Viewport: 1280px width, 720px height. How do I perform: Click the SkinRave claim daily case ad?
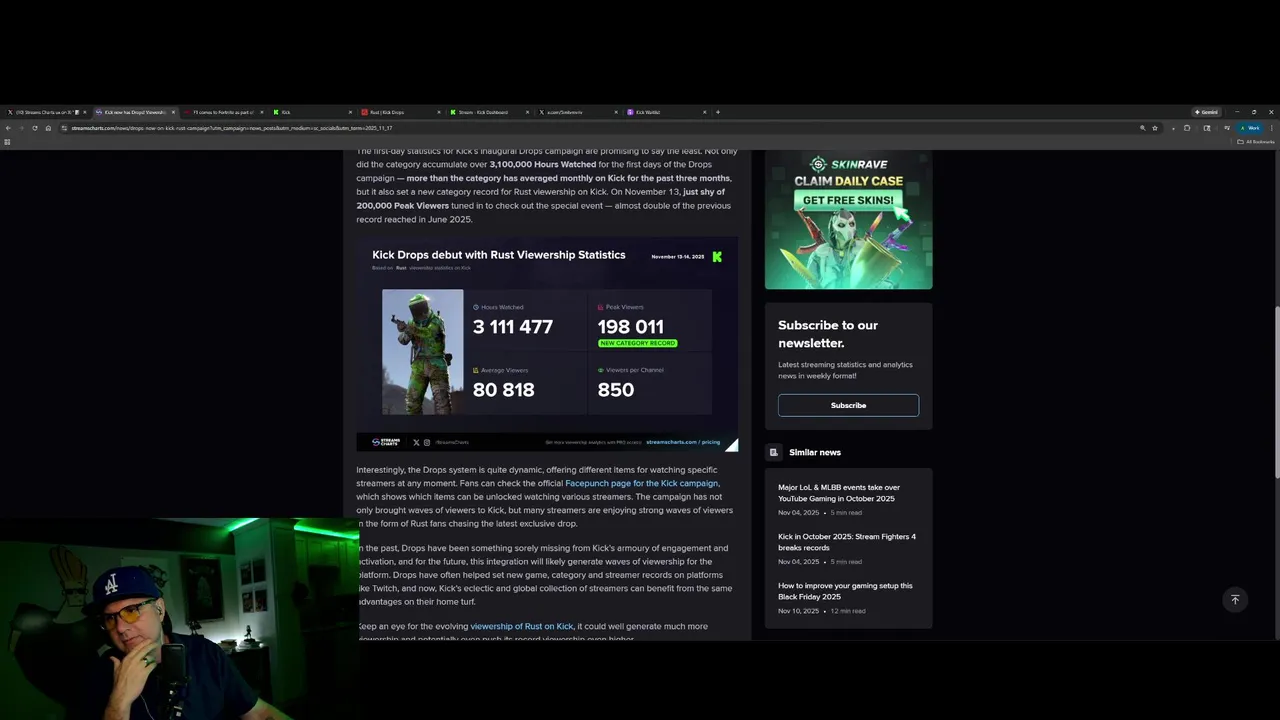point(848,219)
